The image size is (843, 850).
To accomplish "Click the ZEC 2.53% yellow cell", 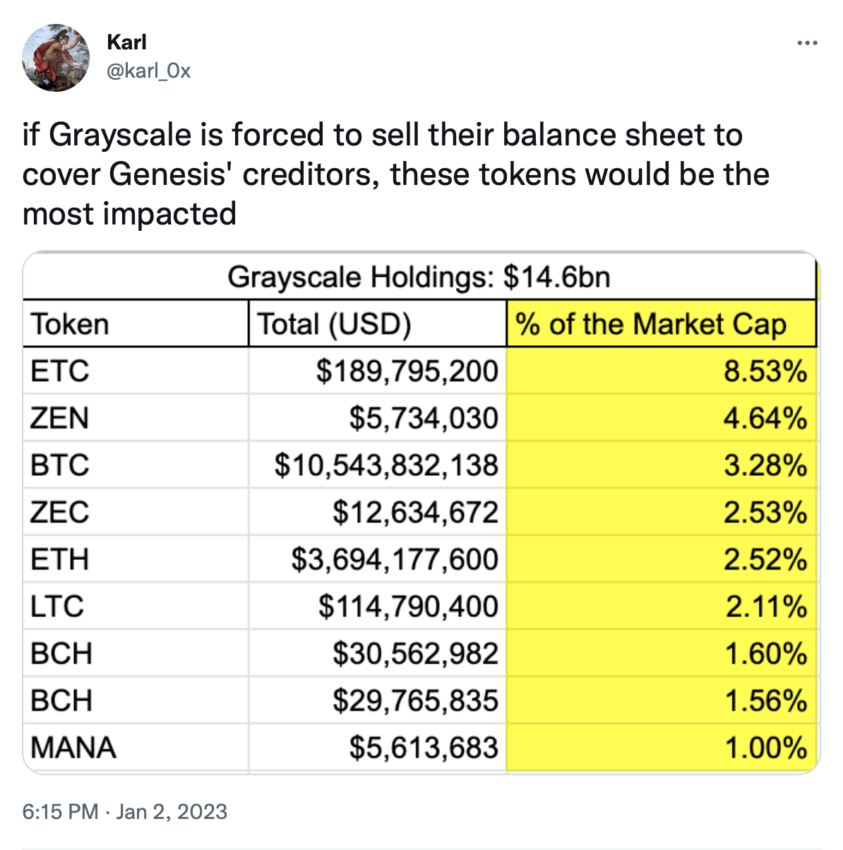I will pyautogui.click(x=661, y=512).
